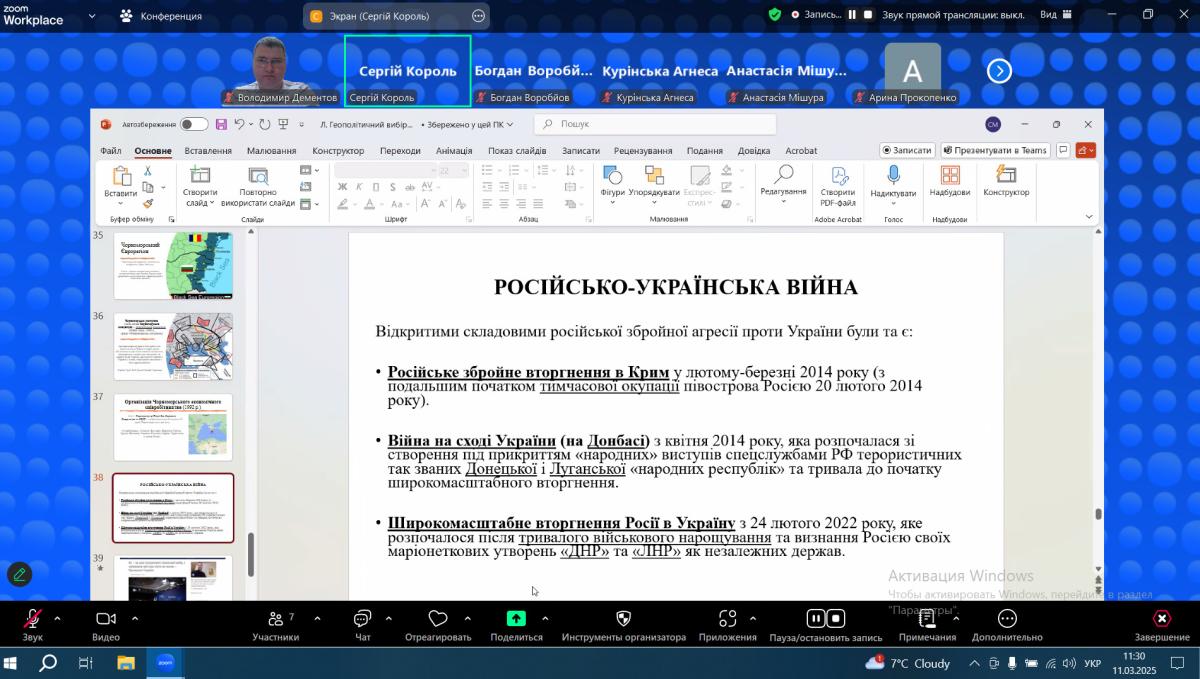Open the Present in Teams dropdown
Screen dimensions: 1200x679
(x=994, y=150)
